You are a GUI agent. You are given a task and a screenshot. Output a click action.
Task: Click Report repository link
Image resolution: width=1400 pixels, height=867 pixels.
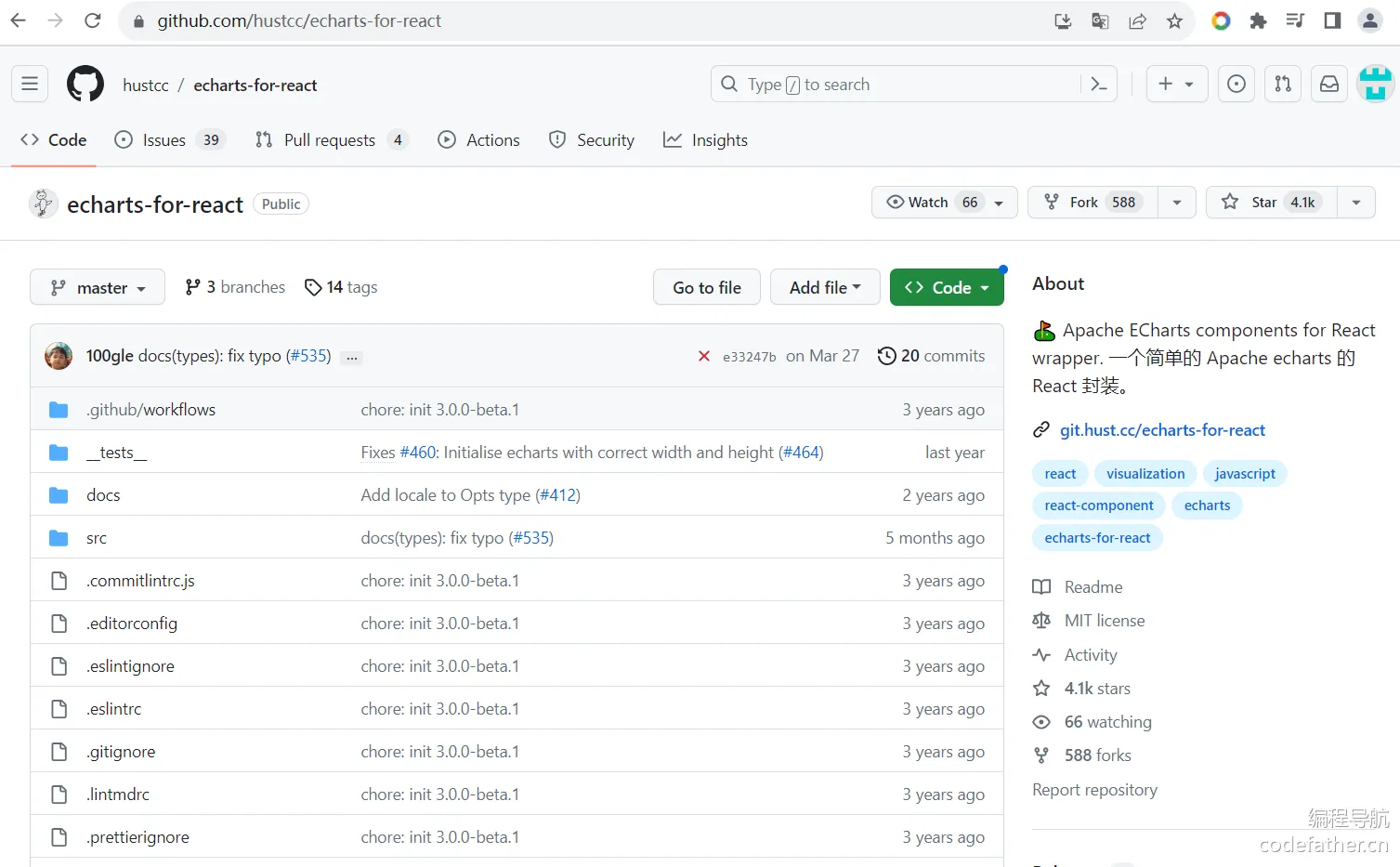(1094, 790)
